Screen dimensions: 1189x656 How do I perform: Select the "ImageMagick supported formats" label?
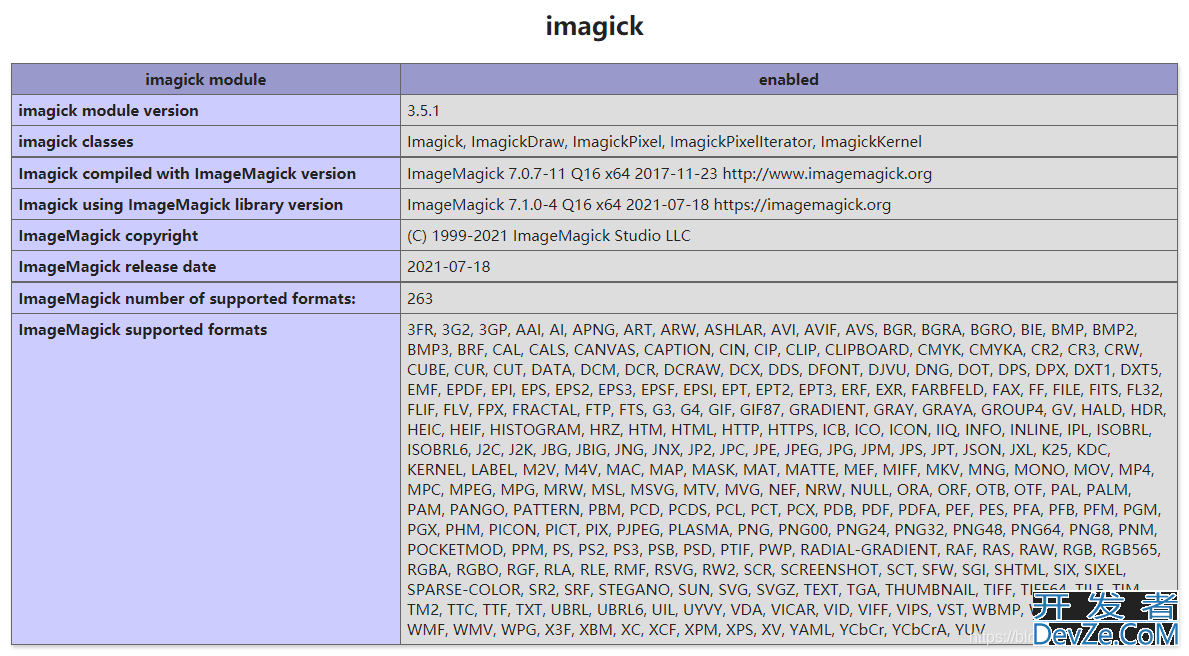[x=143, y=330]
